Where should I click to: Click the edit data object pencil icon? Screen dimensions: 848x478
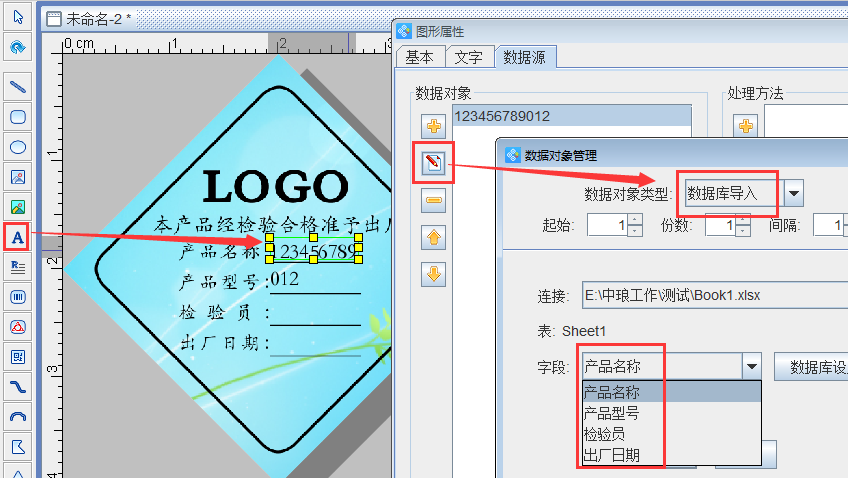434,162
